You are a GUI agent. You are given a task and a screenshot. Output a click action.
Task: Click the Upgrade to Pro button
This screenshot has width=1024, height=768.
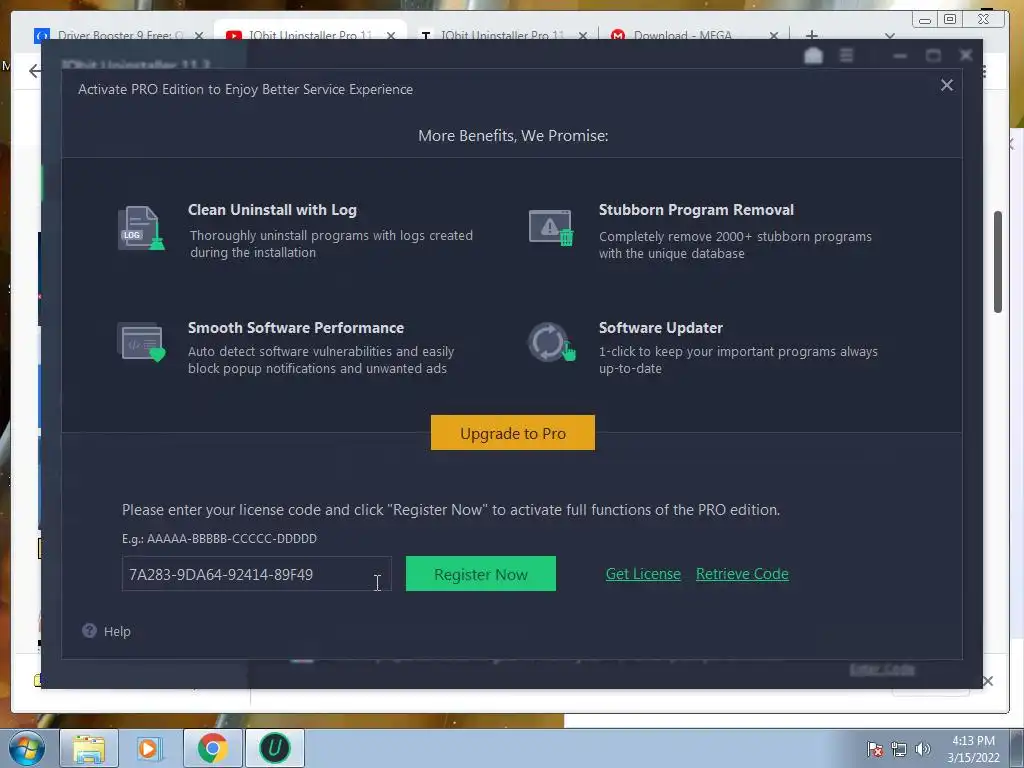click(x=513, y=433)
